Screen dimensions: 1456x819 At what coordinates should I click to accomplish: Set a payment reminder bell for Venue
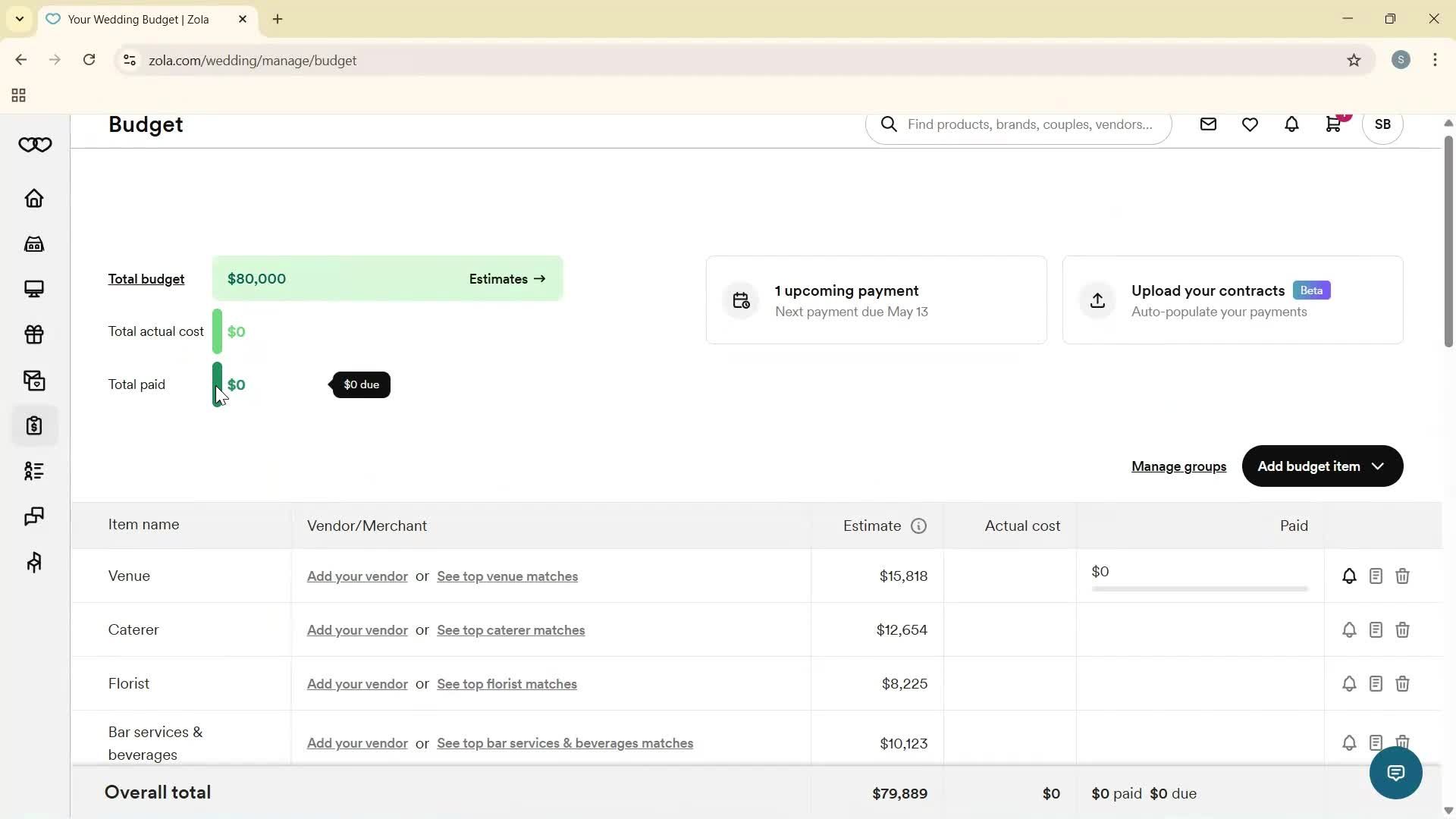click(x=1349, y=576)
